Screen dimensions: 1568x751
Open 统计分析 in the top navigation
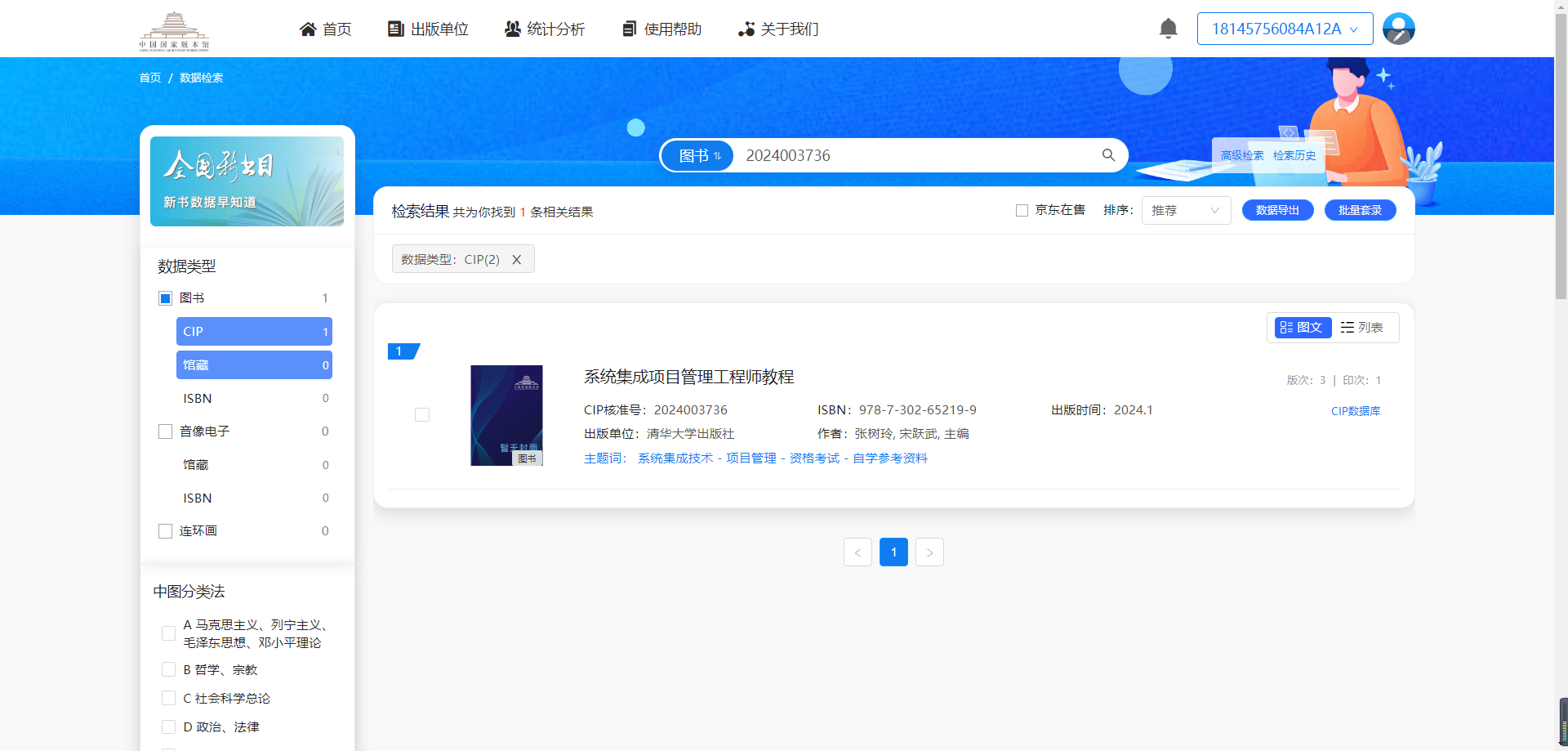(545, 29)
